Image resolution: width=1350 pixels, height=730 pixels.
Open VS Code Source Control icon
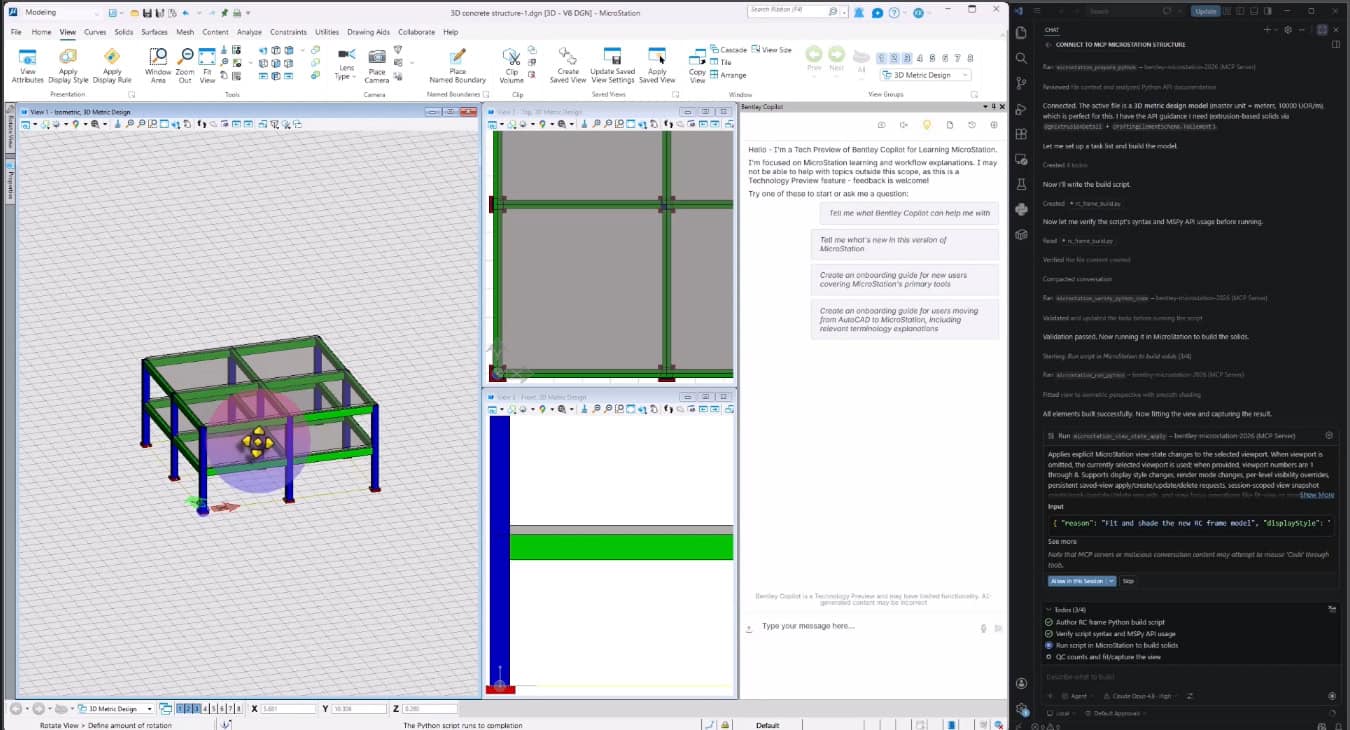pyautogui.click(x=1021, y=83)
